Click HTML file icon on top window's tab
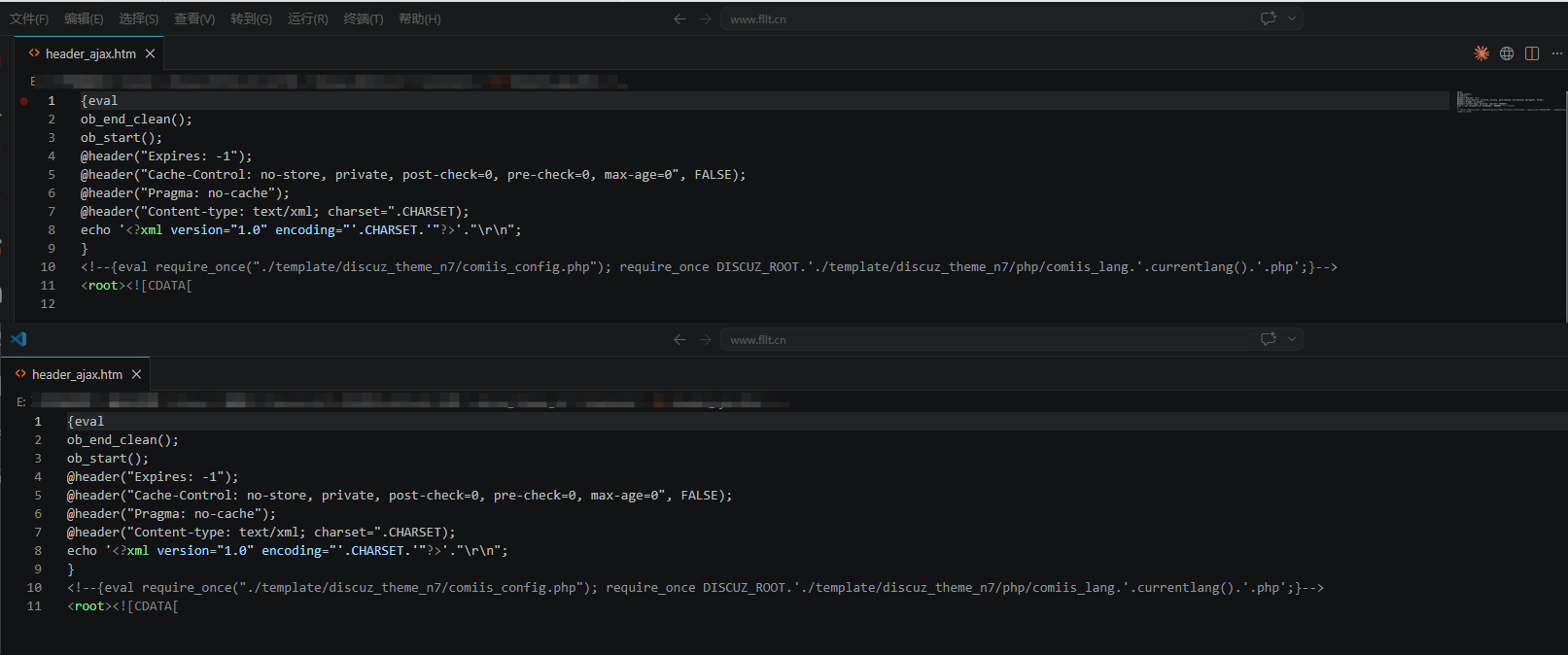The height and width of the screenshot is (655, 1568). (34, 53)
